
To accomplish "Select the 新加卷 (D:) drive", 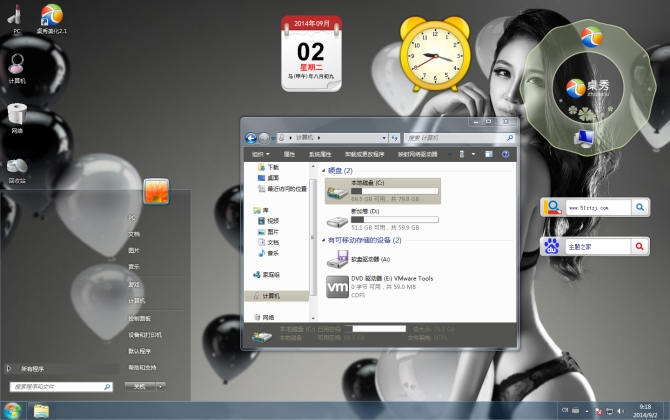I will pyautogui.click(x=383, y=220).
